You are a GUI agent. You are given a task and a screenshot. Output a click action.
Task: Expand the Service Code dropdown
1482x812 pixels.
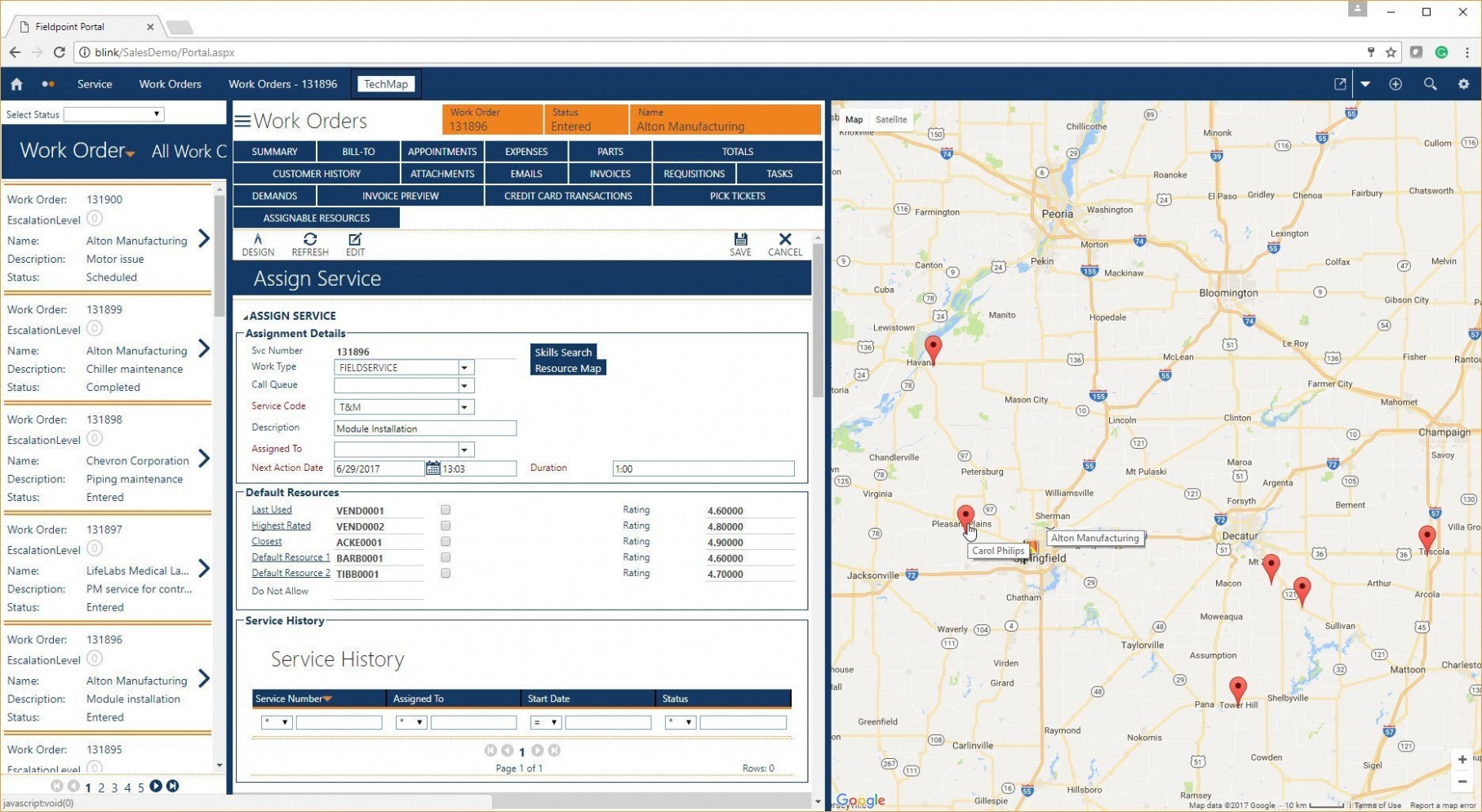[x=464, y=407]
